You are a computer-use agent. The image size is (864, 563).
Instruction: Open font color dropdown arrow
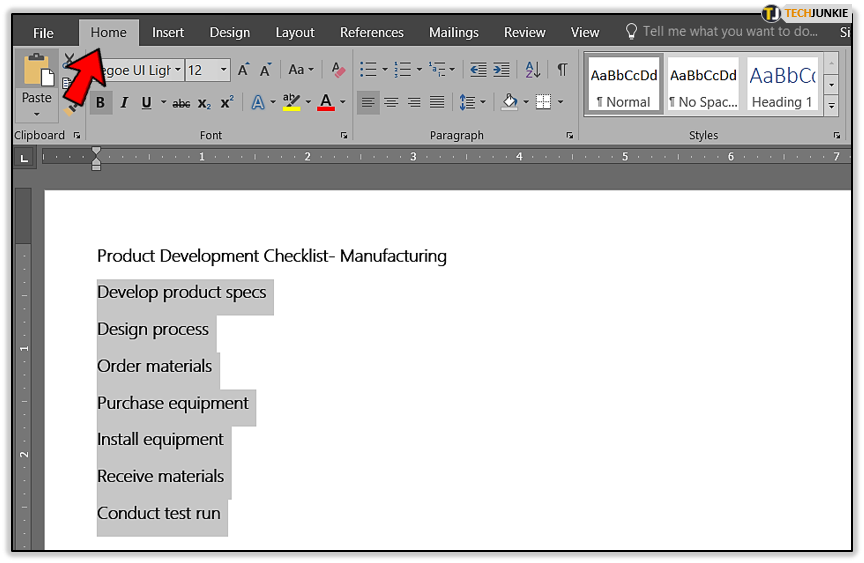[x=343, y=102]
